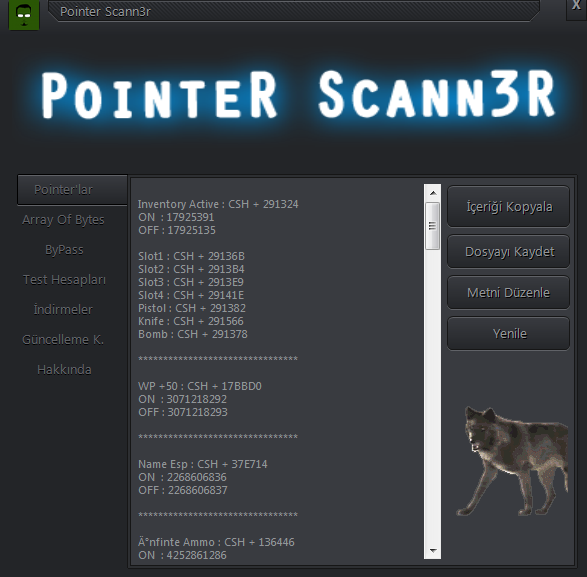Click the 'Slot4 : CSH + 29141E' line
The width and height of the screenshot is (587, 577).
tap(191, 295)
